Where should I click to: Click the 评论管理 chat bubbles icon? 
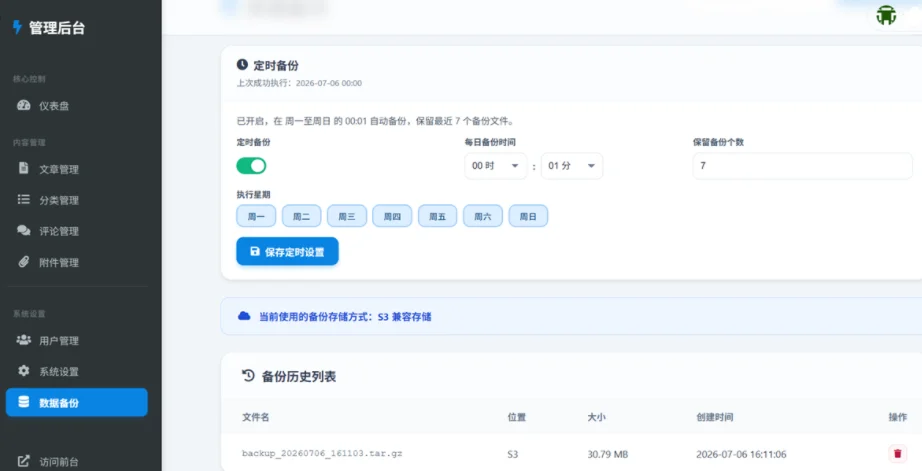pyautogui.click(x=24, y=231)
